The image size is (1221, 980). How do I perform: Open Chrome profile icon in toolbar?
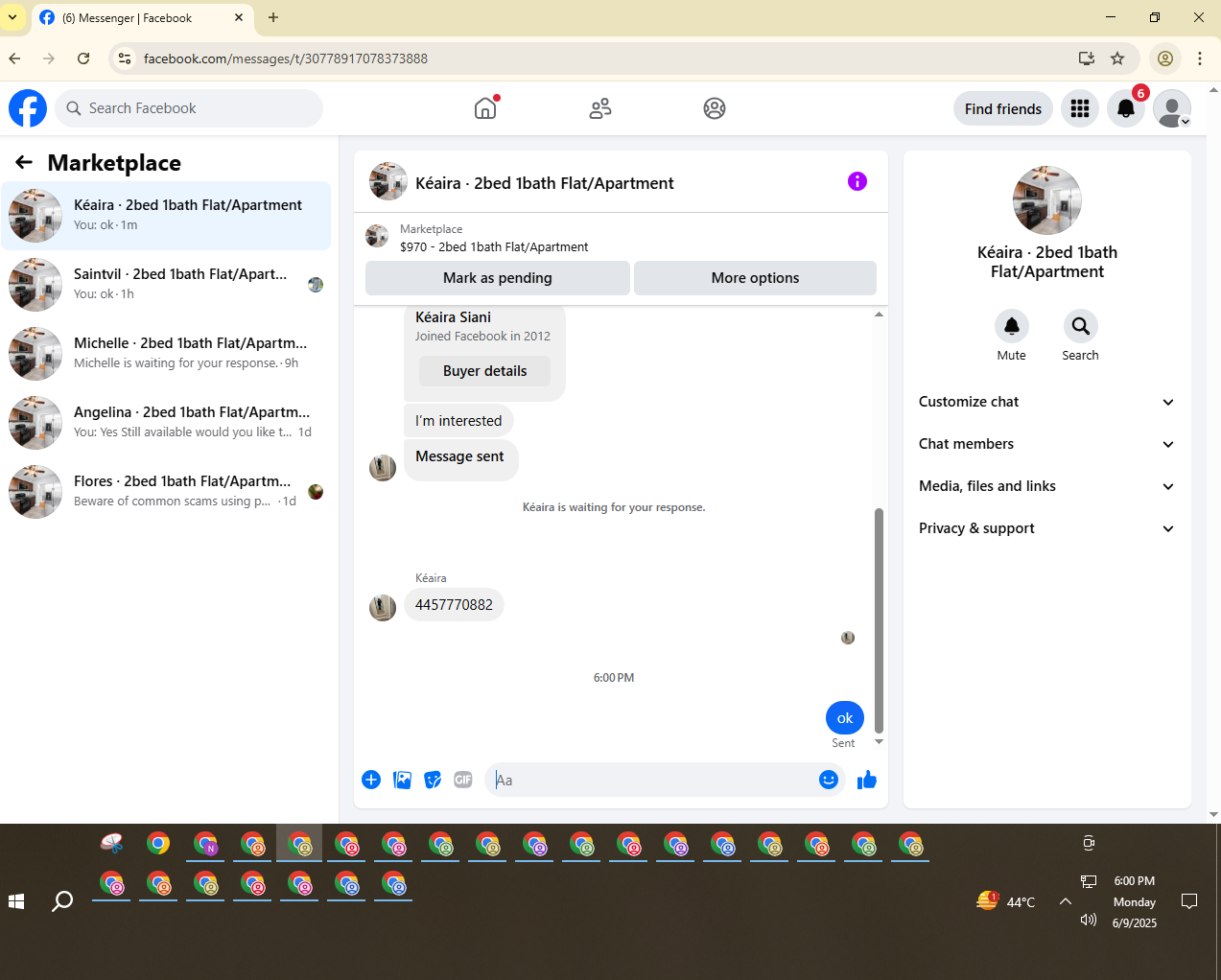coord(1165,58)
